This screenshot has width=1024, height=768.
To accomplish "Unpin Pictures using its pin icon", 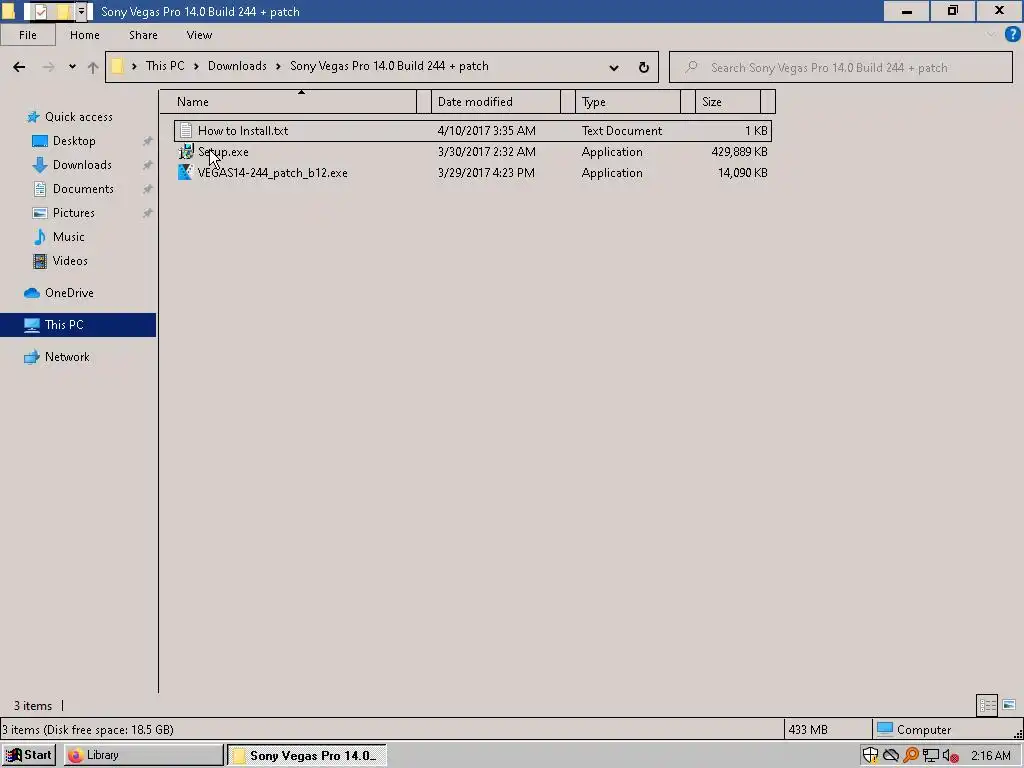I will [x=148, y=214].
